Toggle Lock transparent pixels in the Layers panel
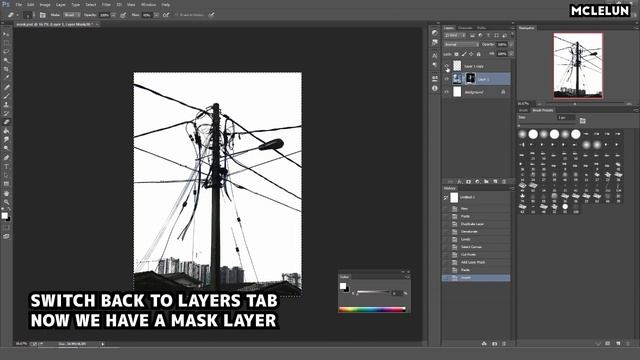The height and width of the screenshot is (360, 640). pos(456,54)
